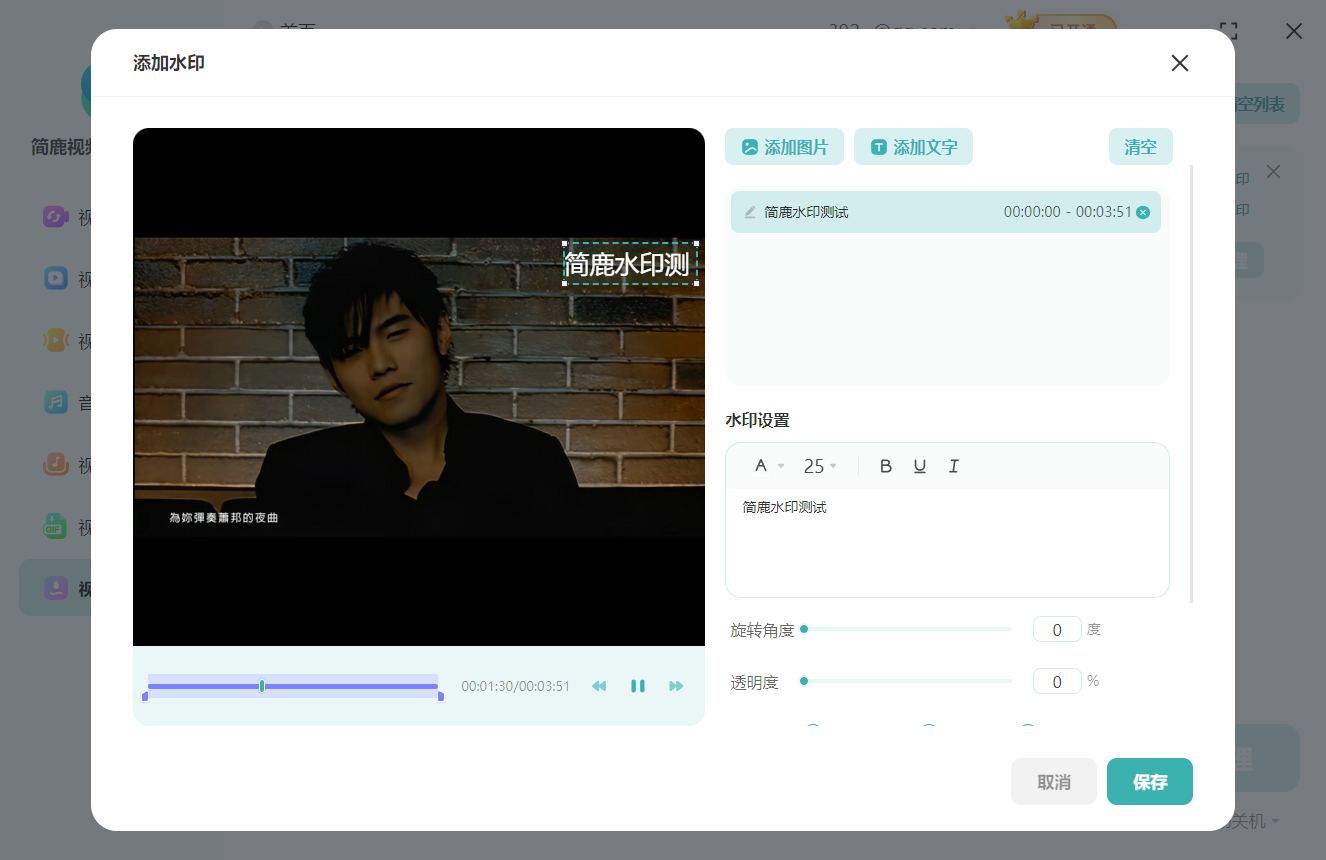Click the 旋转角度 slider handle
The width and height of the screenshot is (1326, 860).
click(804, 629)
